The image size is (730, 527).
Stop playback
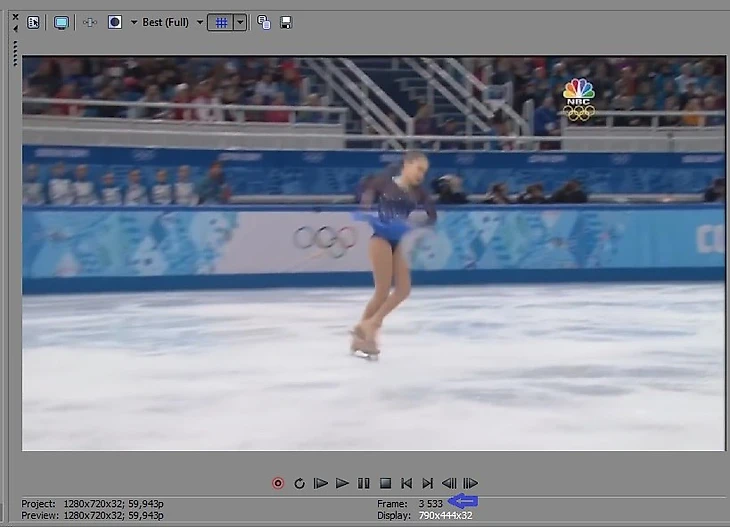(385, 483)
